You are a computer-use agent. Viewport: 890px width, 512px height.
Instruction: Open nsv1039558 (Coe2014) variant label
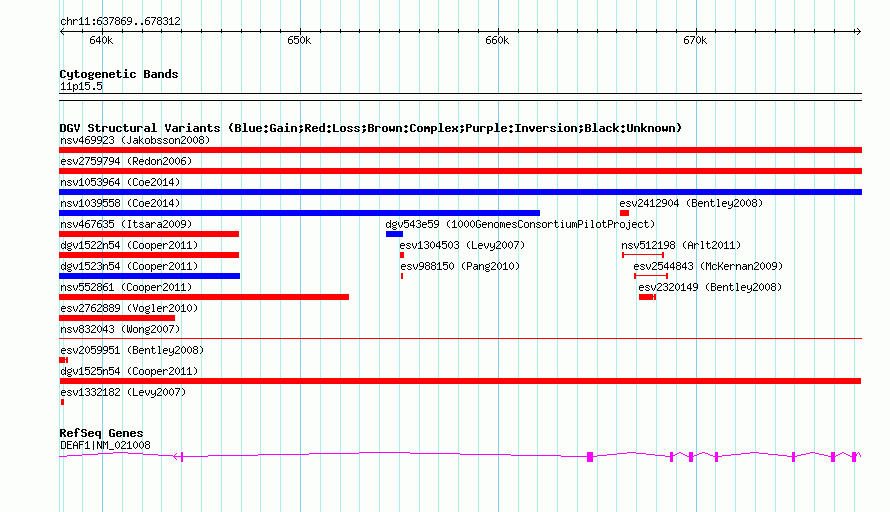click(120, 203)
